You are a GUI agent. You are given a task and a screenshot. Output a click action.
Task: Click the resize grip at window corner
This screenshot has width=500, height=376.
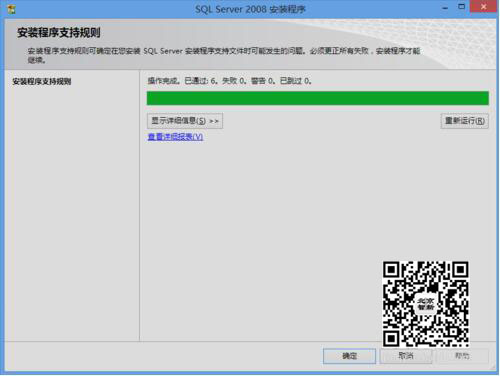[493, 367]
